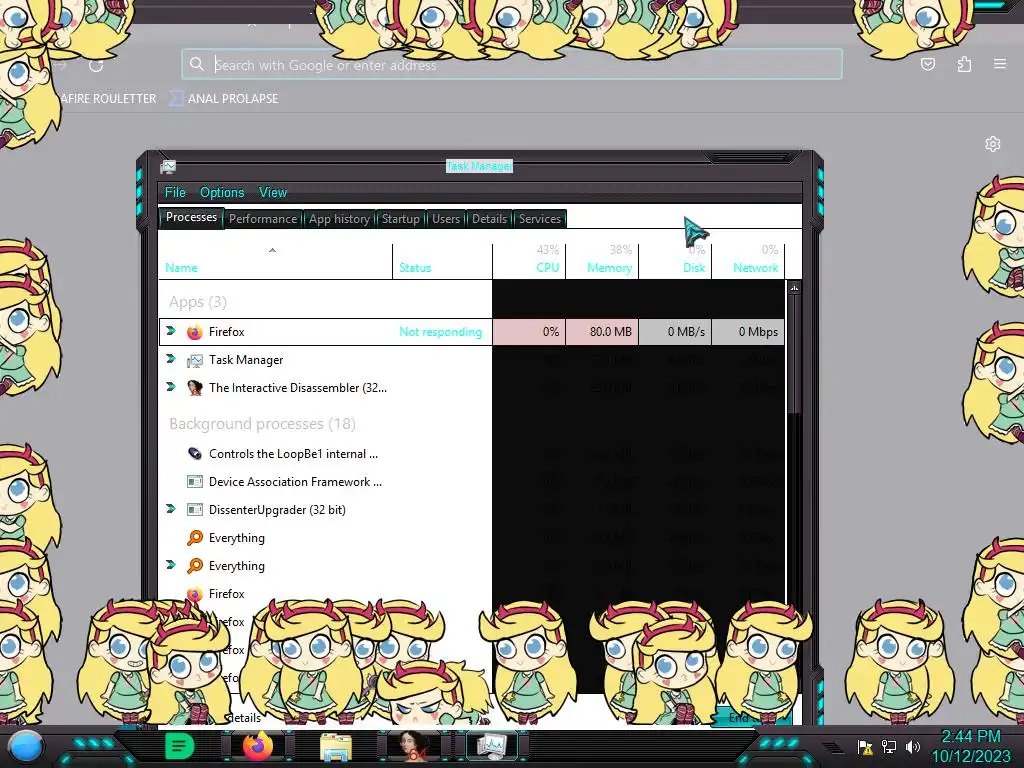This screenshot has height=768, width=1024.
Task: Open Task Manager taskbar icon
Action: pos(492,746)
